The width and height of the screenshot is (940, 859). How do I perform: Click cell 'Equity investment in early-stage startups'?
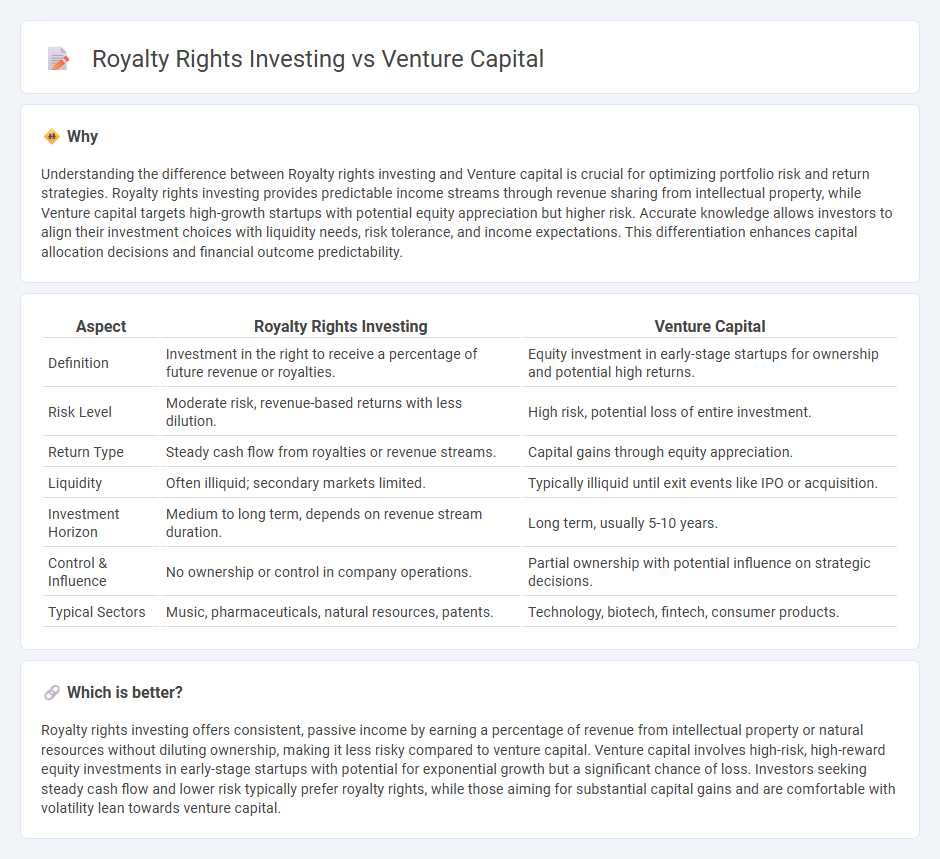tap(710, 363)
